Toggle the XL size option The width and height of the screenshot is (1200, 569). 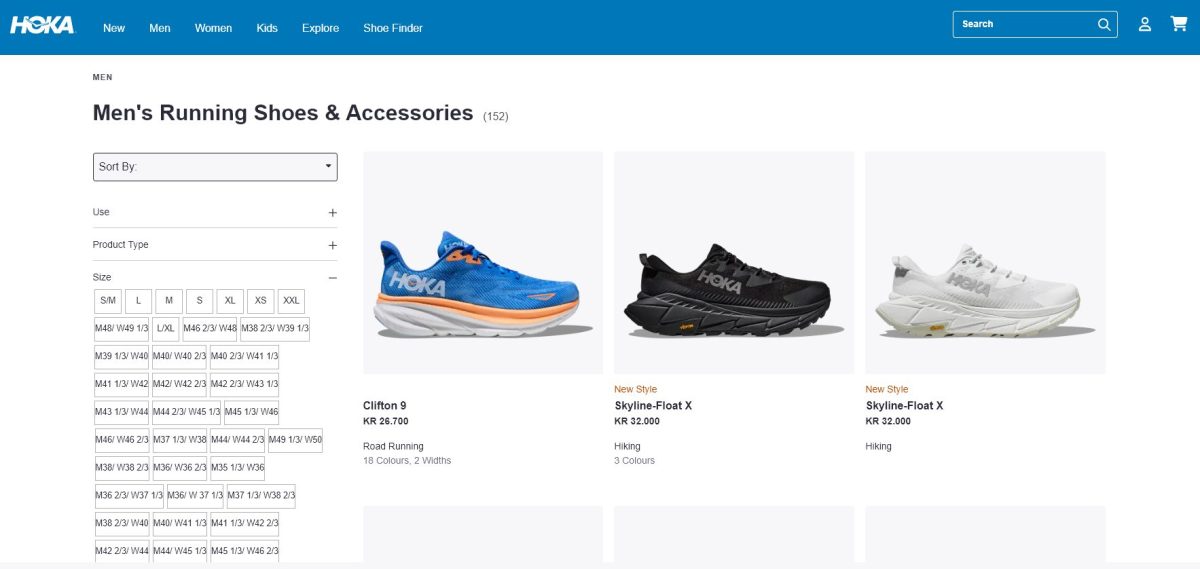(x=230, y=301)
